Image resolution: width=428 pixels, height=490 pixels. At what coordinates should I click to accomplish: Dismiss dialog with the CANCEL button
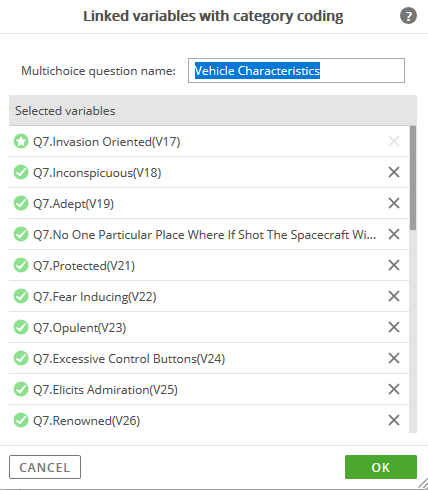45,467
